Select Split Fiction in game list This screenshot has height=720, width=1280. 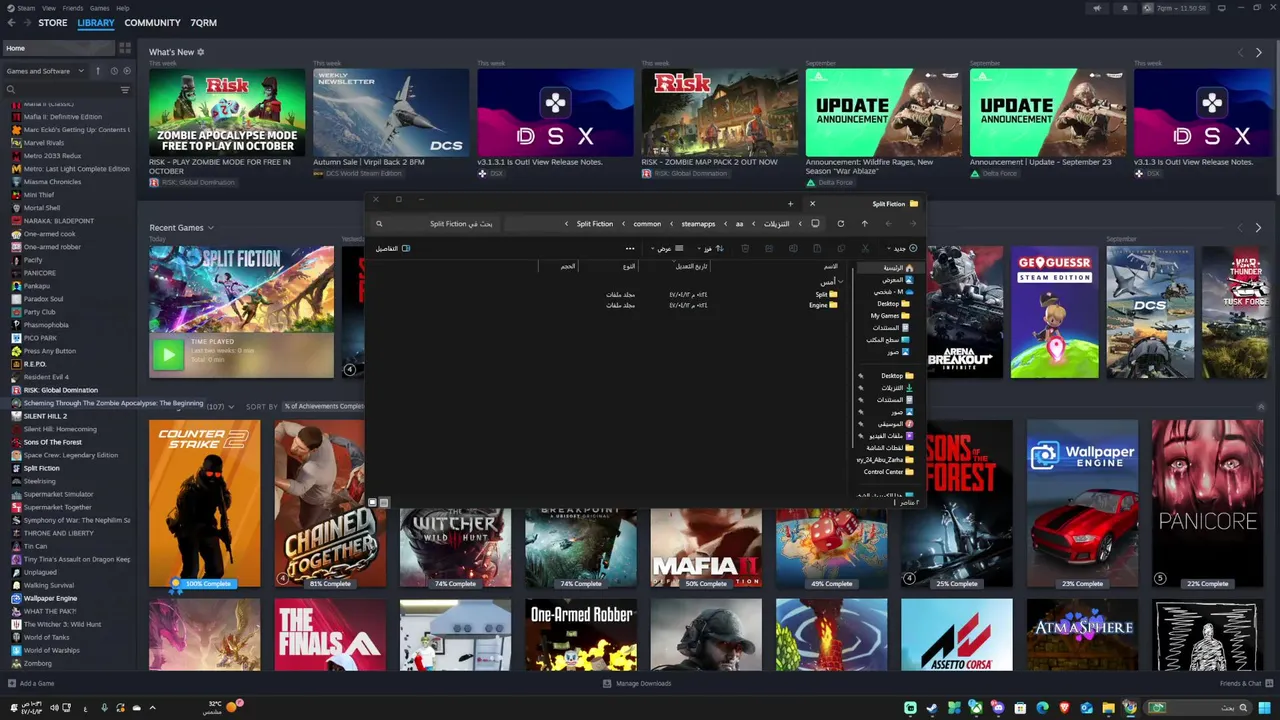[x=41, y=468]
